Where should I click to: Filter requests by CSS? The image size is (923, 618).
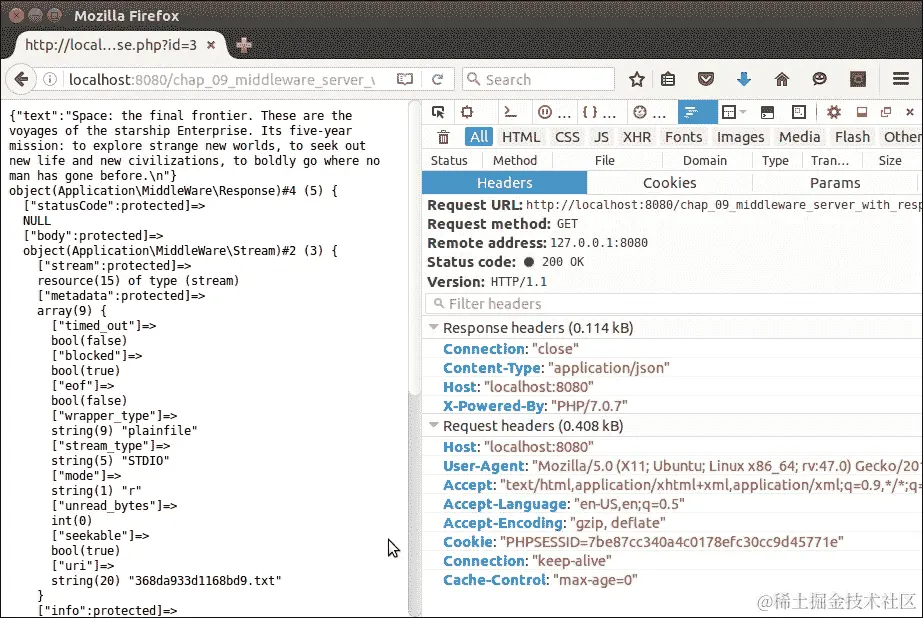tap(567, 137)
